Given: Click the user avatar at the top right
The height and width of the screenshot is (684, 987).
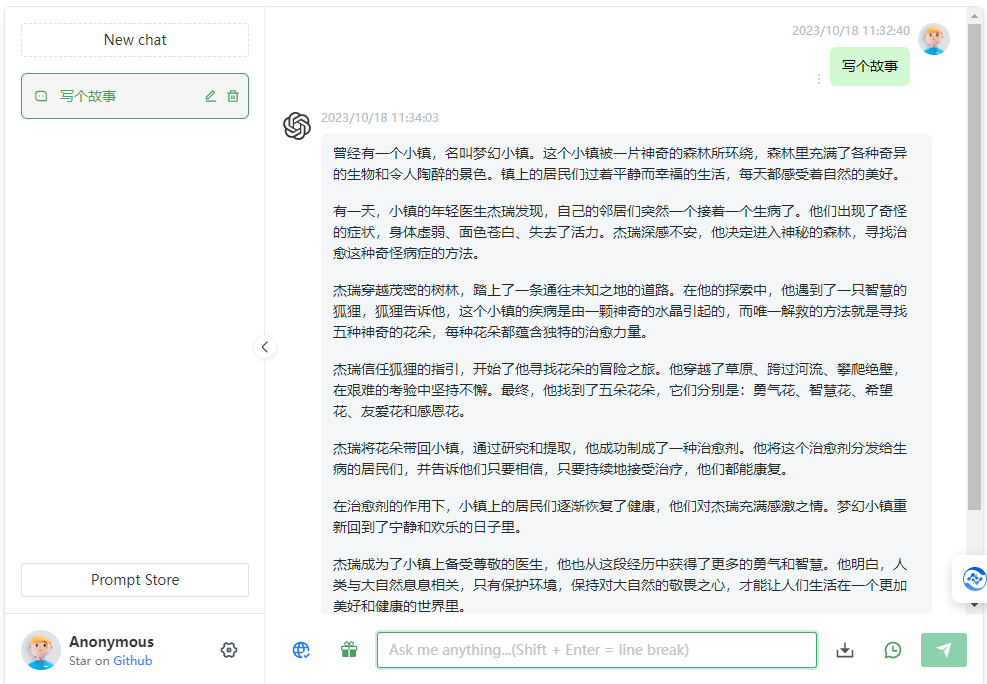Looking at the screenshot, I should [x=933, y=39].
